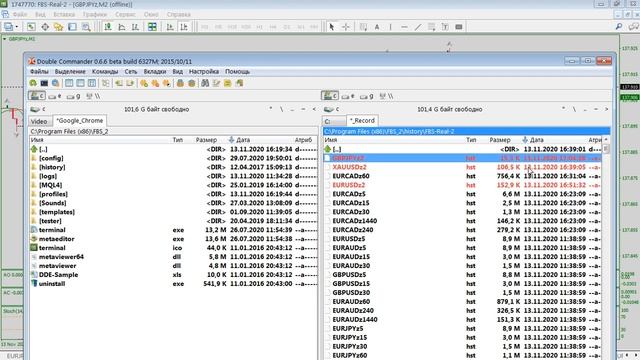Select the trendline drawing tool in MetaTrader
The height and width of the screenshot is (360, 640).
(x=418, y=27)
